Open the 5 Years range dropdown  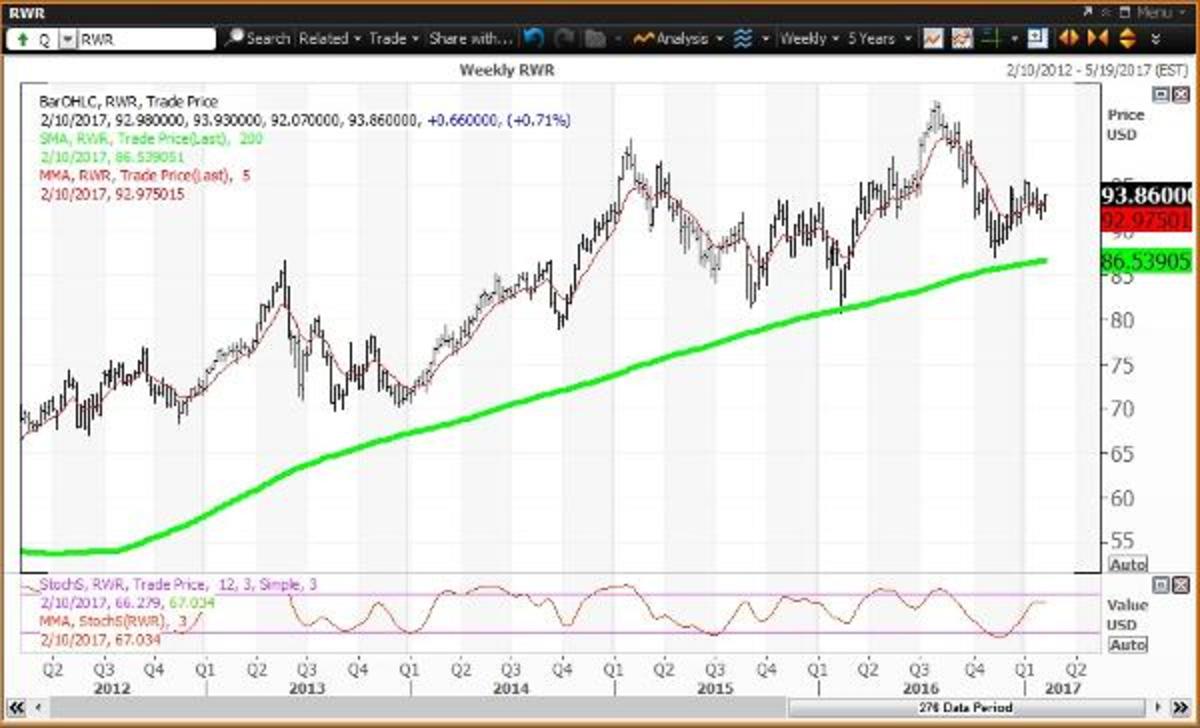[879, 38]
